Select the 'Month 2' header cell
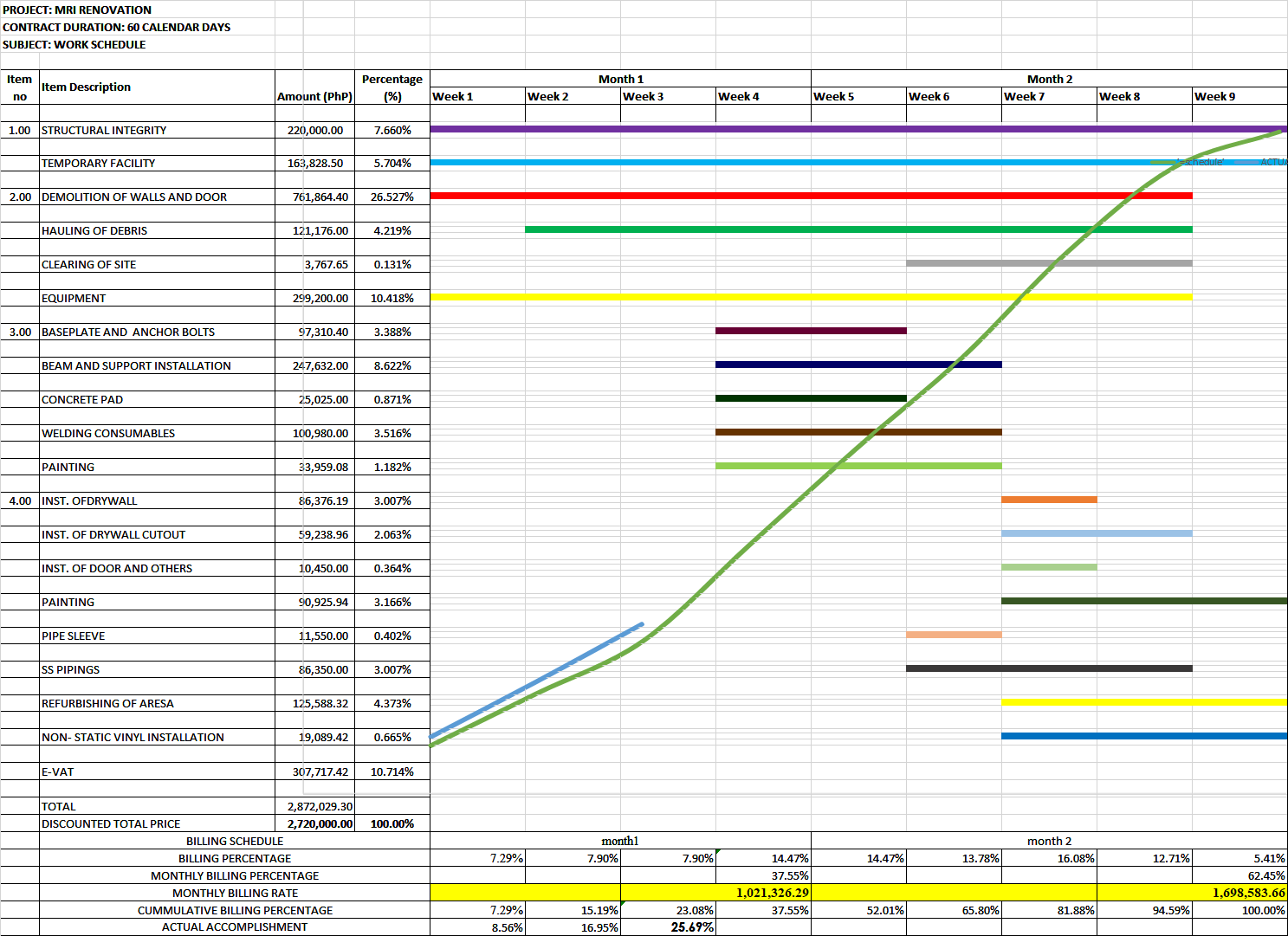Viewport: 1288px width, 936px height. point(1050,79)
